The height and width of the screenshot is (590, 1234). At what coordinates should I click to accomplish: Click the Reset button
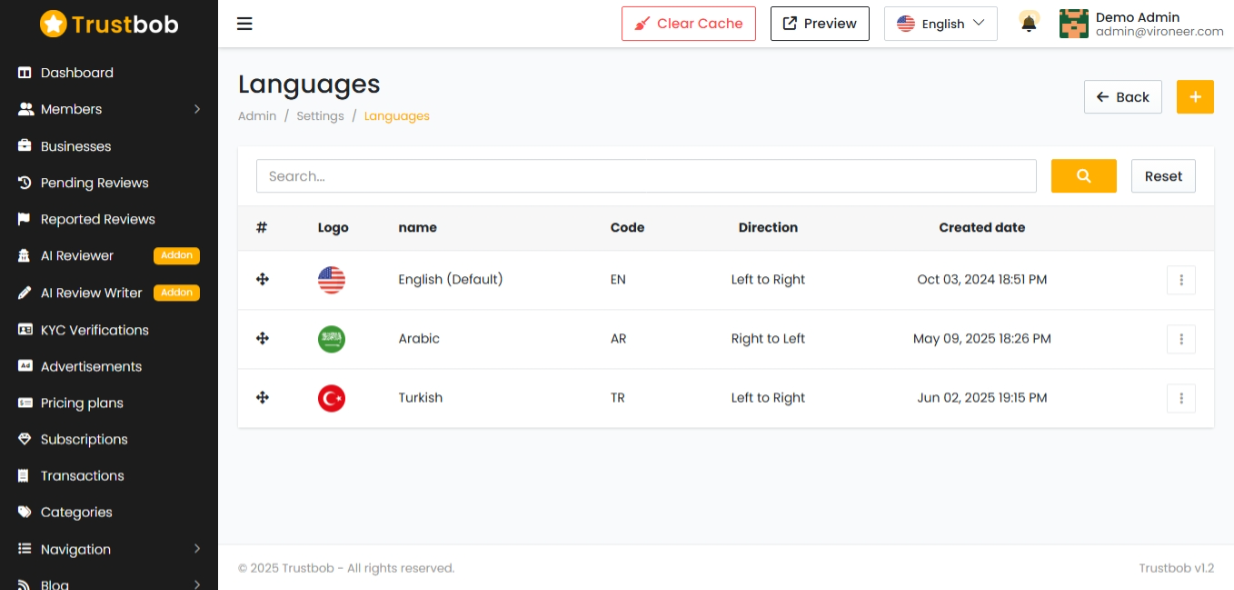pyautogui.click(x=1163, y=176)
